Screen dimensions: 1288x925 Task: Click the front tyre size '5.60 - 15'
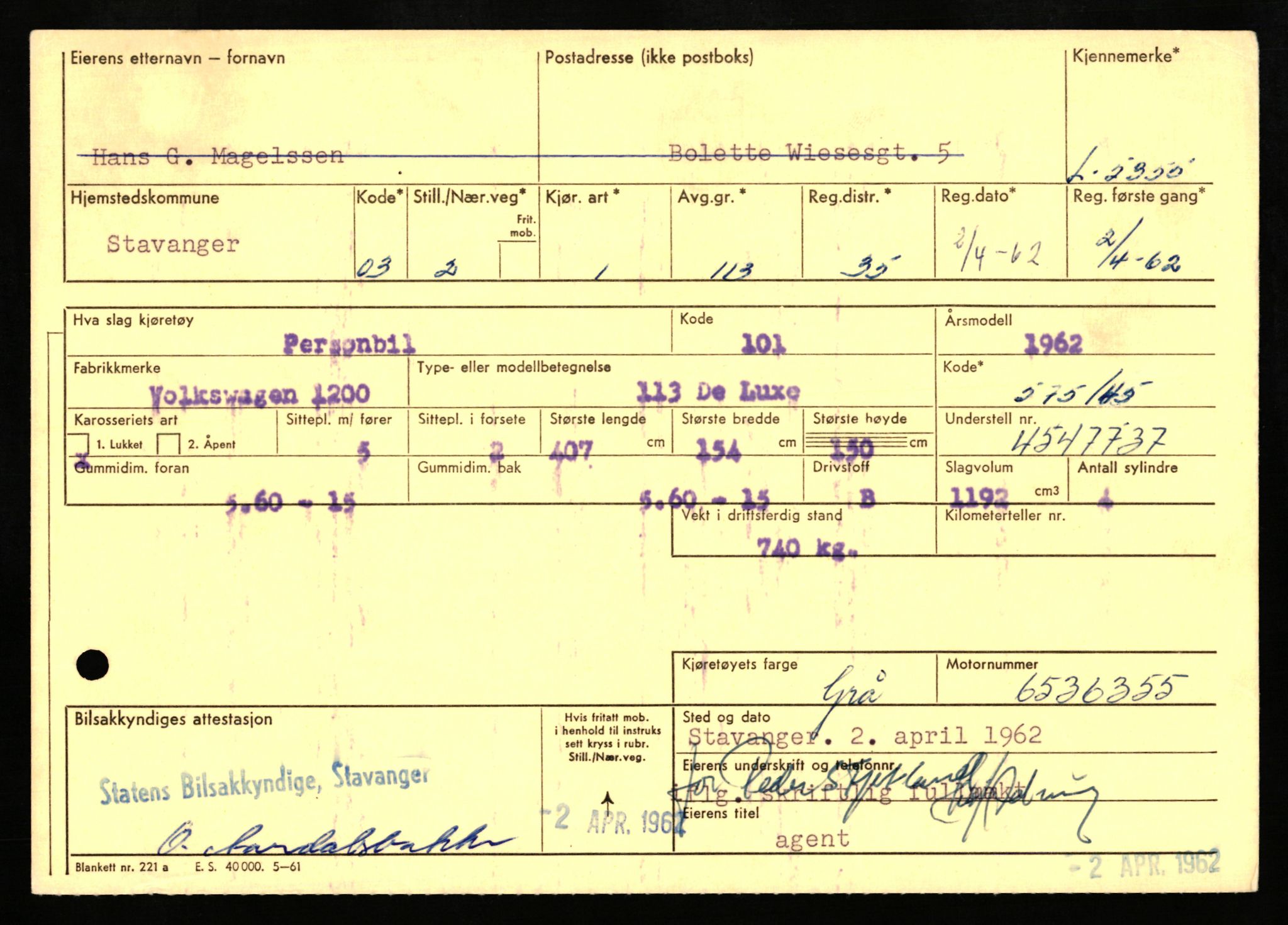291,502
